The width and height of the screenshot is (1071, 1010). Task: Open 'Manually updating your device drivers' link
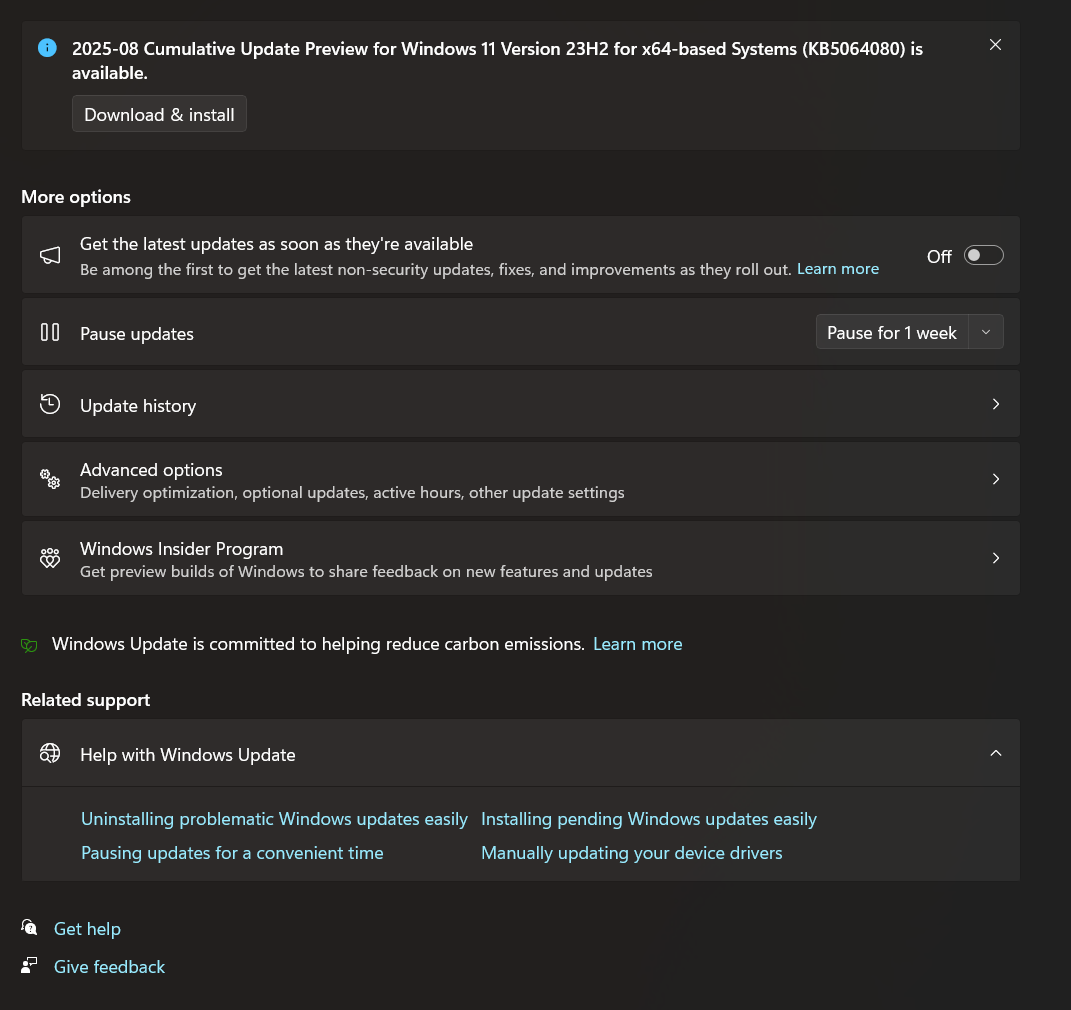[x=632, y=853]
